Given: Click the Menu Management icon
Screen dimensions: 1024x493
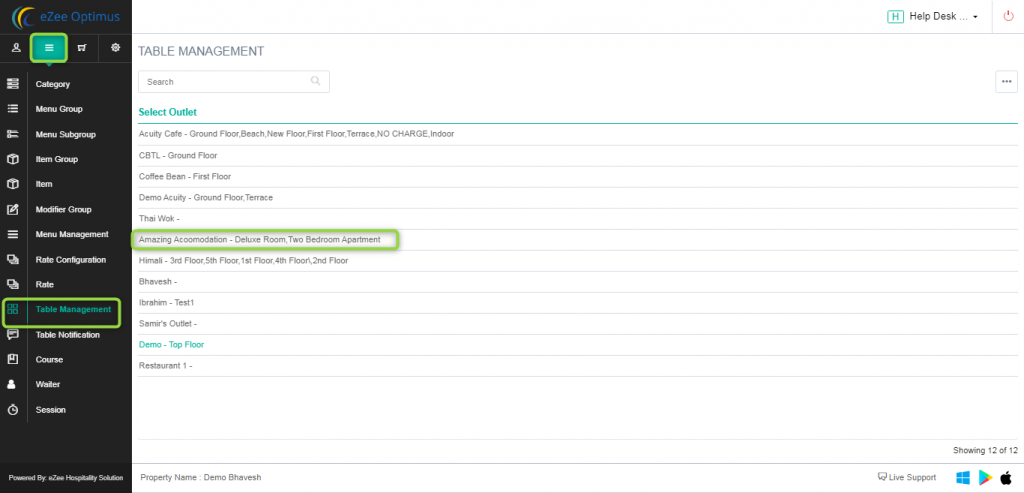Looking at the screenshot, I should tap(12, 234).
